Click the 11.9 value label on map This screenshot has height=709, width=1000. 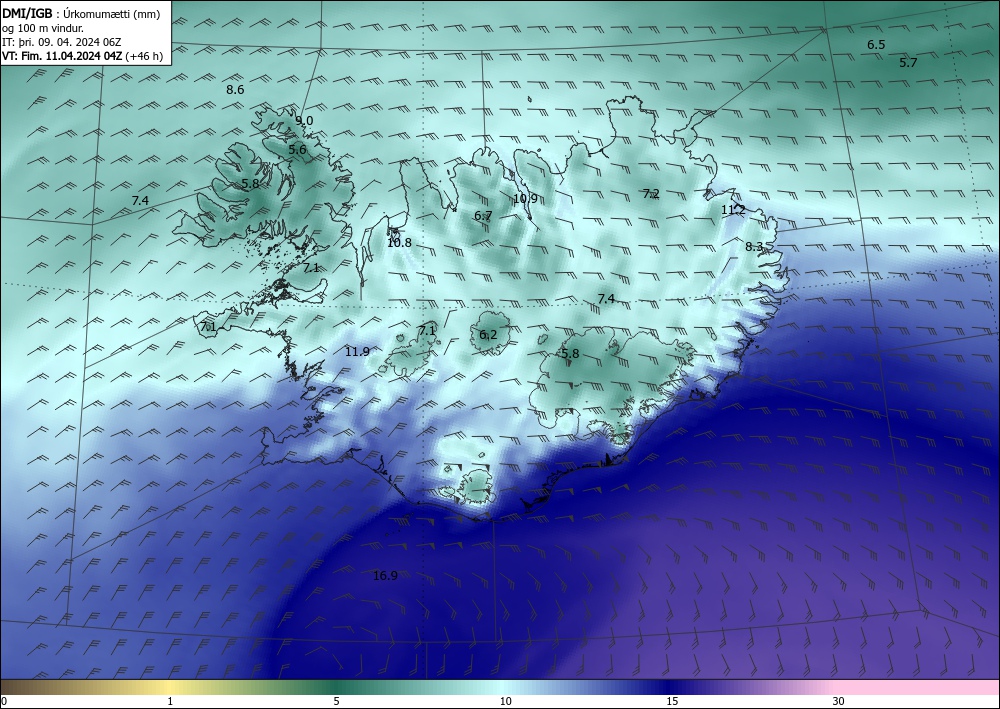pos(357,351)
